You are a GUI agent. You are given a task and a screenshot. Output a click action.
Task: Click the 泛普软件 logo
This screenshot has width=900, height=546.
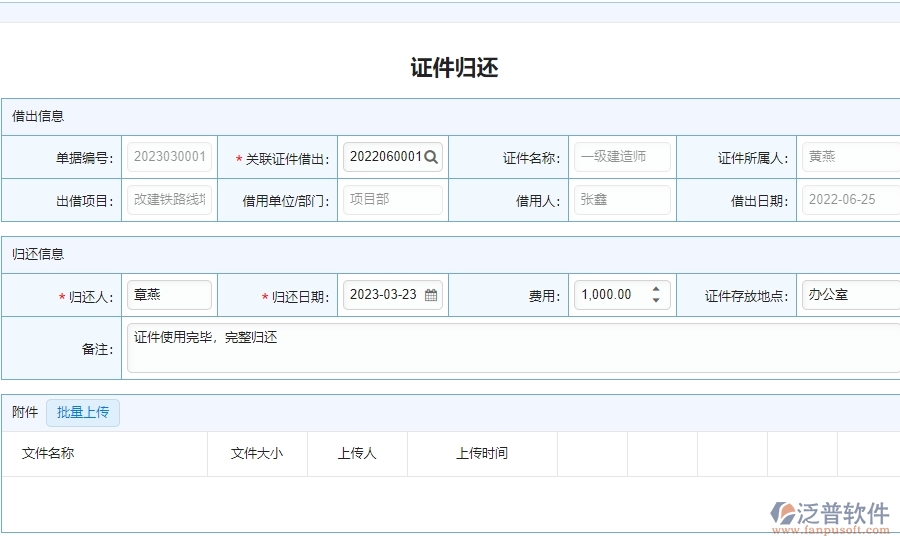point(830,516)
